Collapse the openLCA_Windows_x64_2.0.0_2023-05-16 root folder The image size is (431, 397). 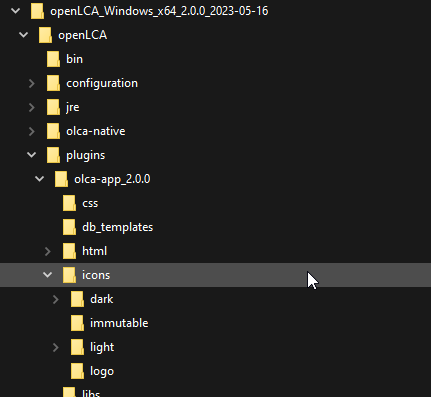[x=16, y=11]
